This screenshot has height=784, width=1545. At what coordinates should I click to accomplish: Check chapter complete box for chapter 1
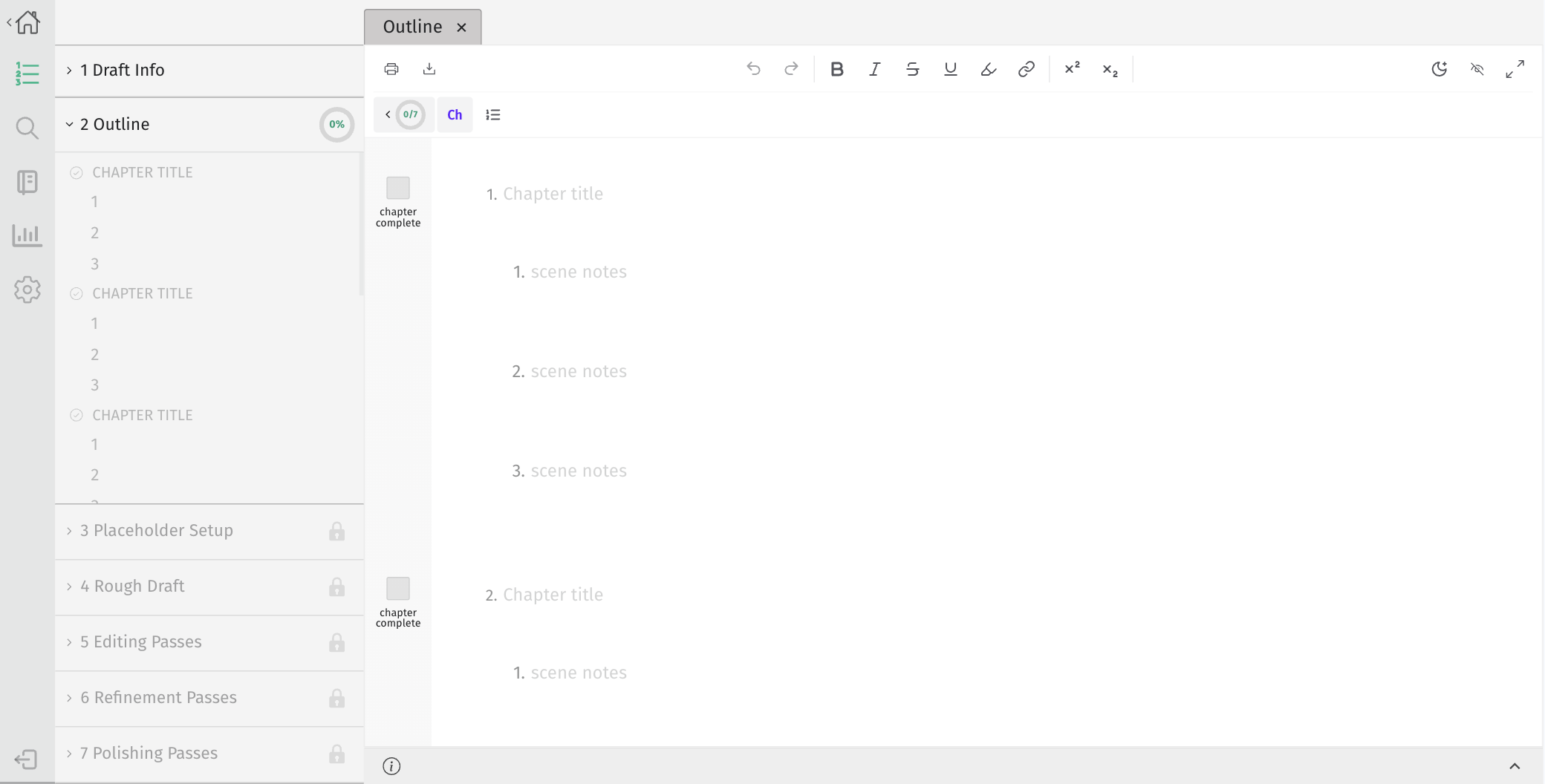[398, 188]
